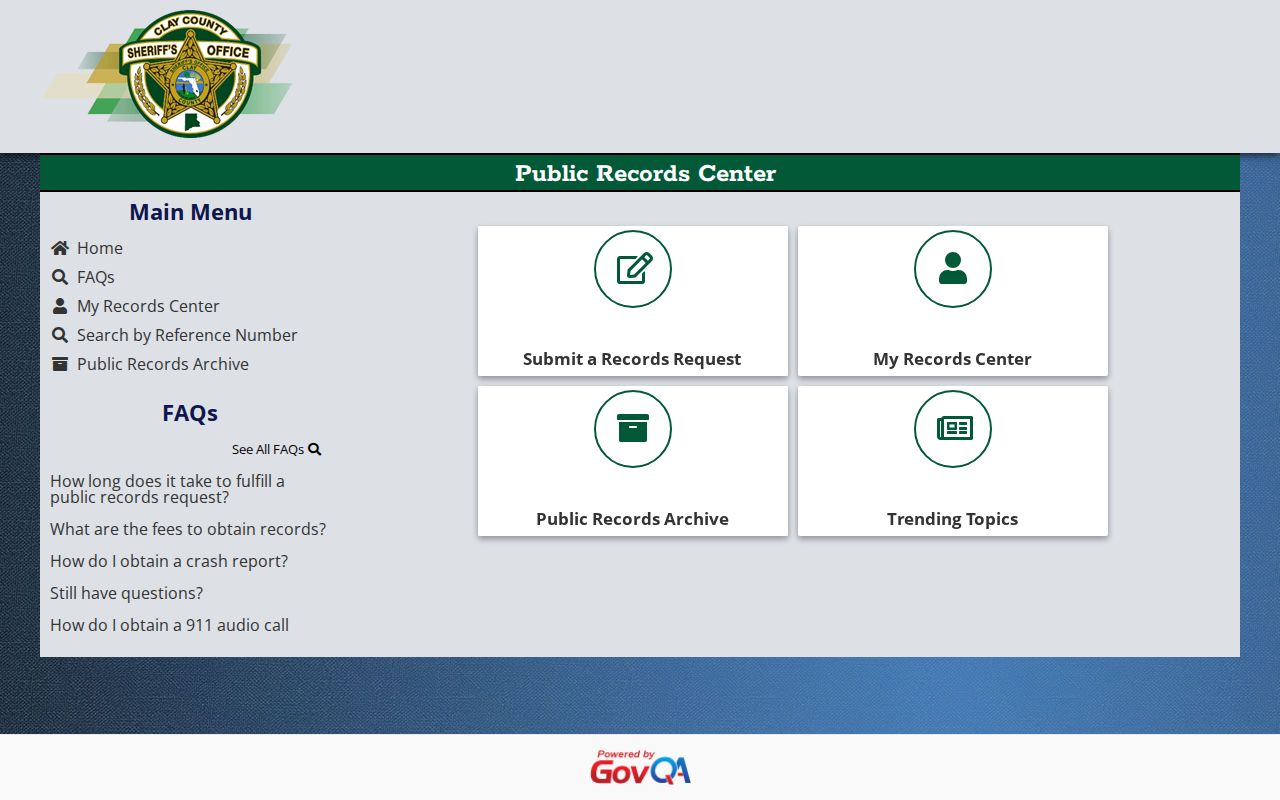Click the magnifier icon beside Search by Reference Number

click(60, 335)
